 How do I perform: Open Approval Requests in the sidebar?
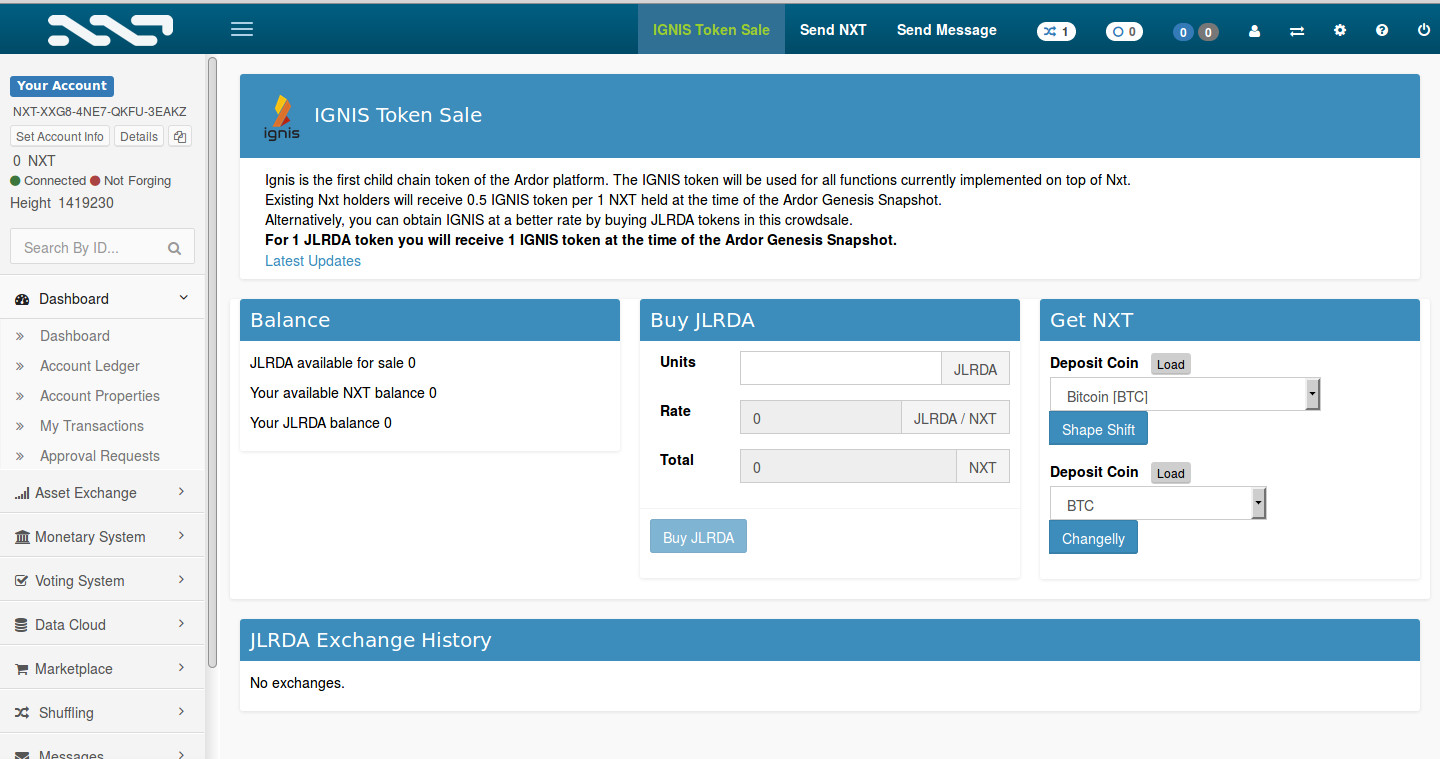pyautogui.click(x=100, y=456)
